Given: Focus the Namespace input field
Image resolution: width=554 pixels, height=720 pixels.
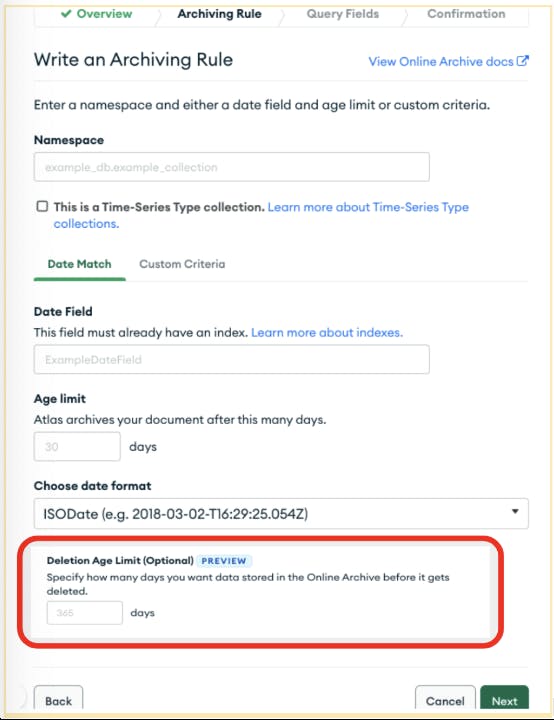Looking at the screenshot, I should (x=232, y=167).
